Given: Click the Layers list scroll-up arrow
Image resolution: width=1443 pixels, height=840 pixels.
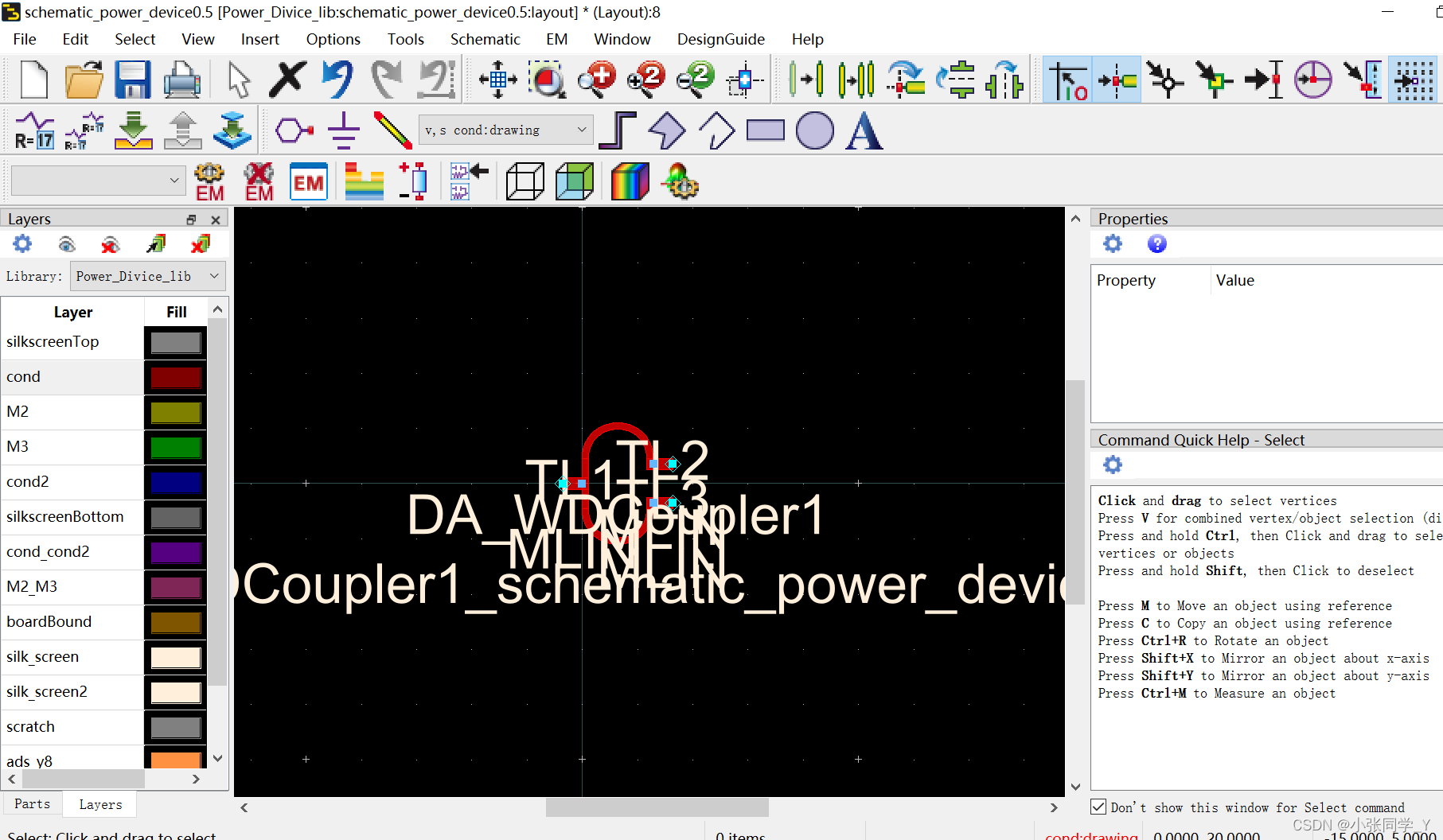Looking at the screenshot, I should click(x=218, y=309).
